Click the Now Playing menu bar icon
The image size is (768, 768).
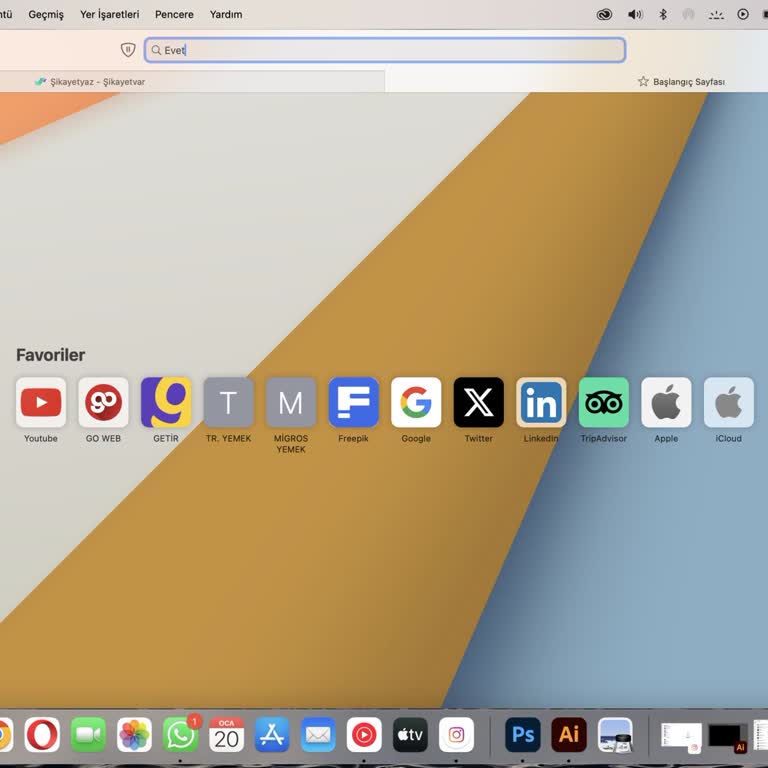click(743, 14)
